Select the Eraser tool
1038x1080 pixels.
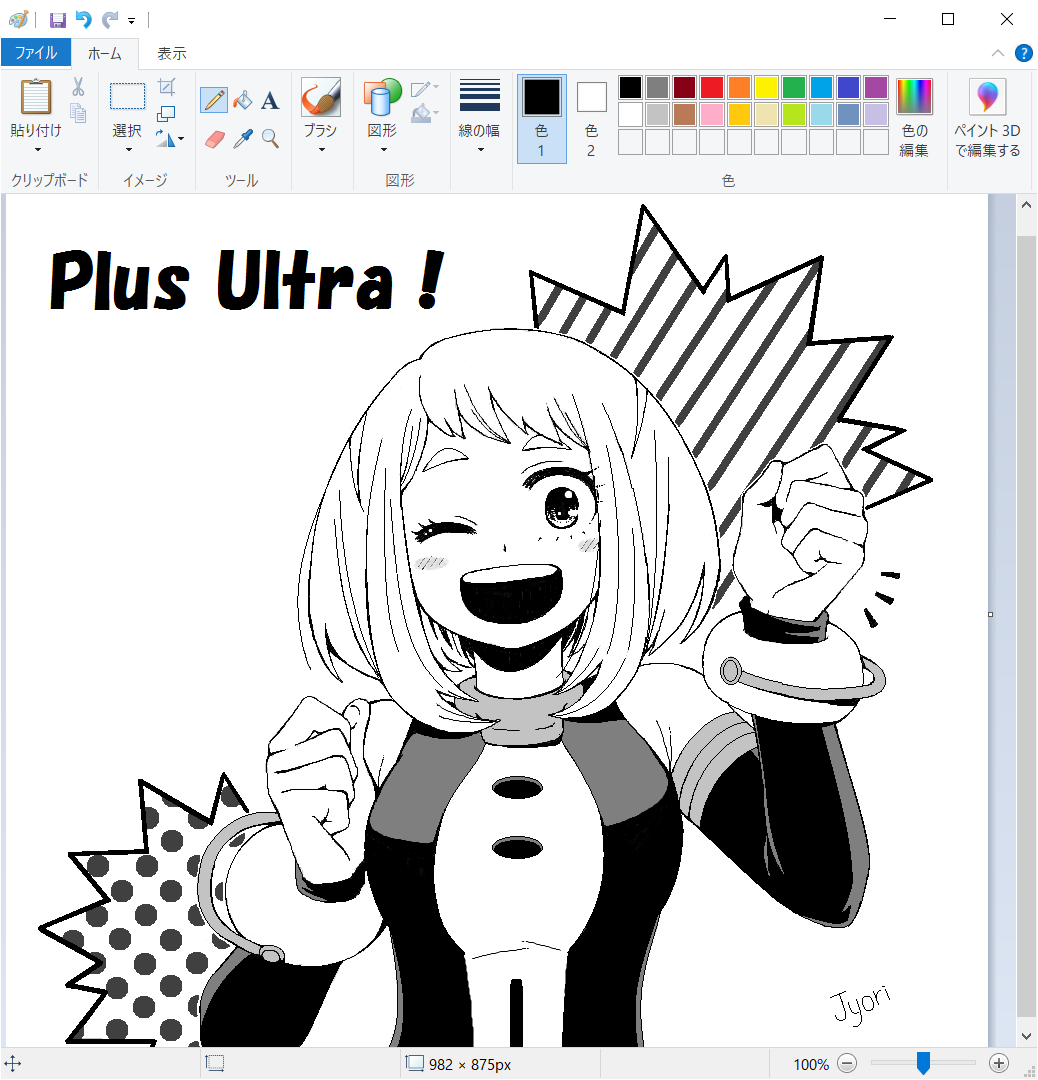[x=215, y=140]
